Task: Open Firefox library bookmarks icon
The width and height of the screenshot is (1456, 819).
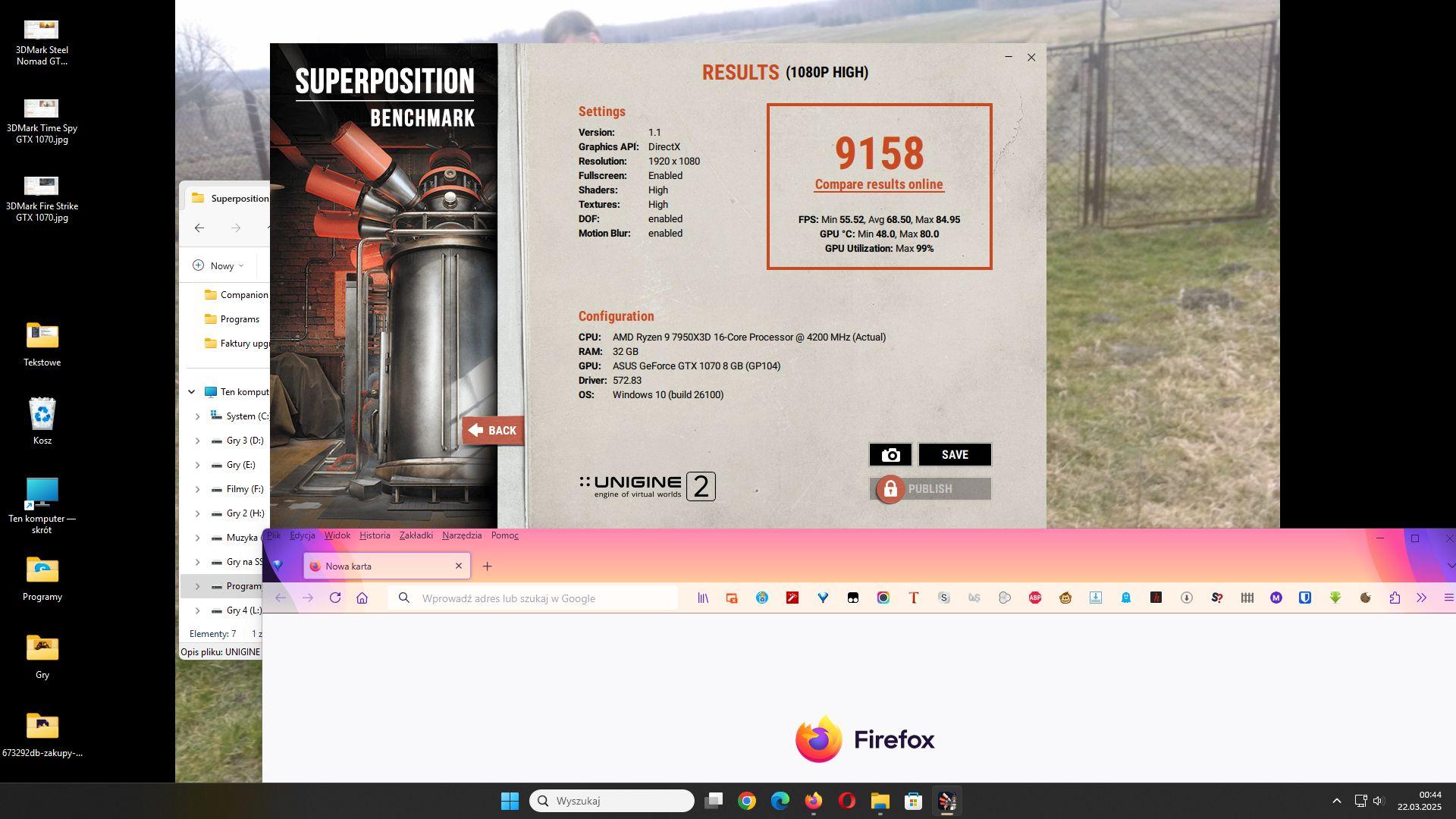Action: (x=703, y=598)
